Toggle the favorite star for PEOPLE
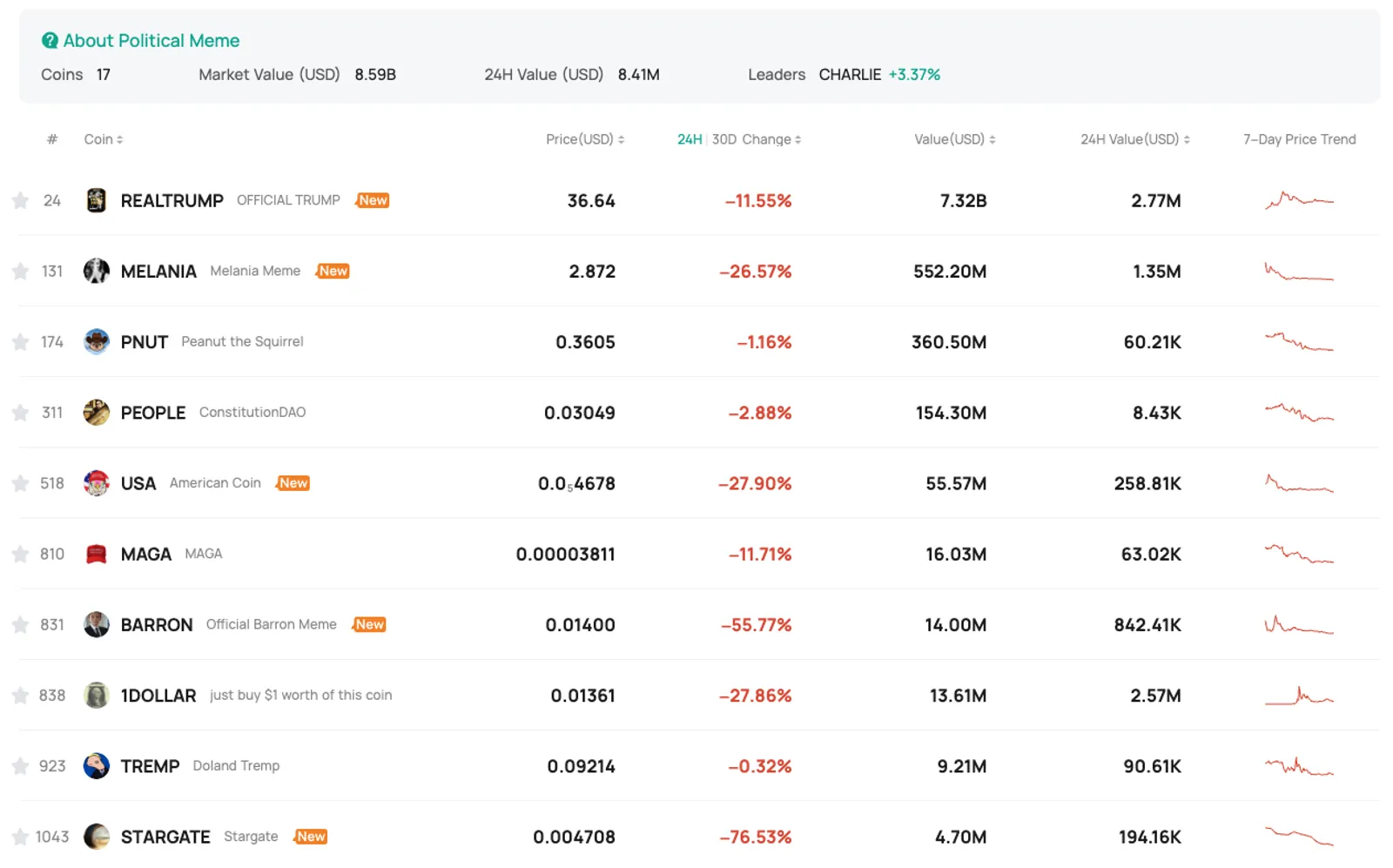 pos(20,412)
